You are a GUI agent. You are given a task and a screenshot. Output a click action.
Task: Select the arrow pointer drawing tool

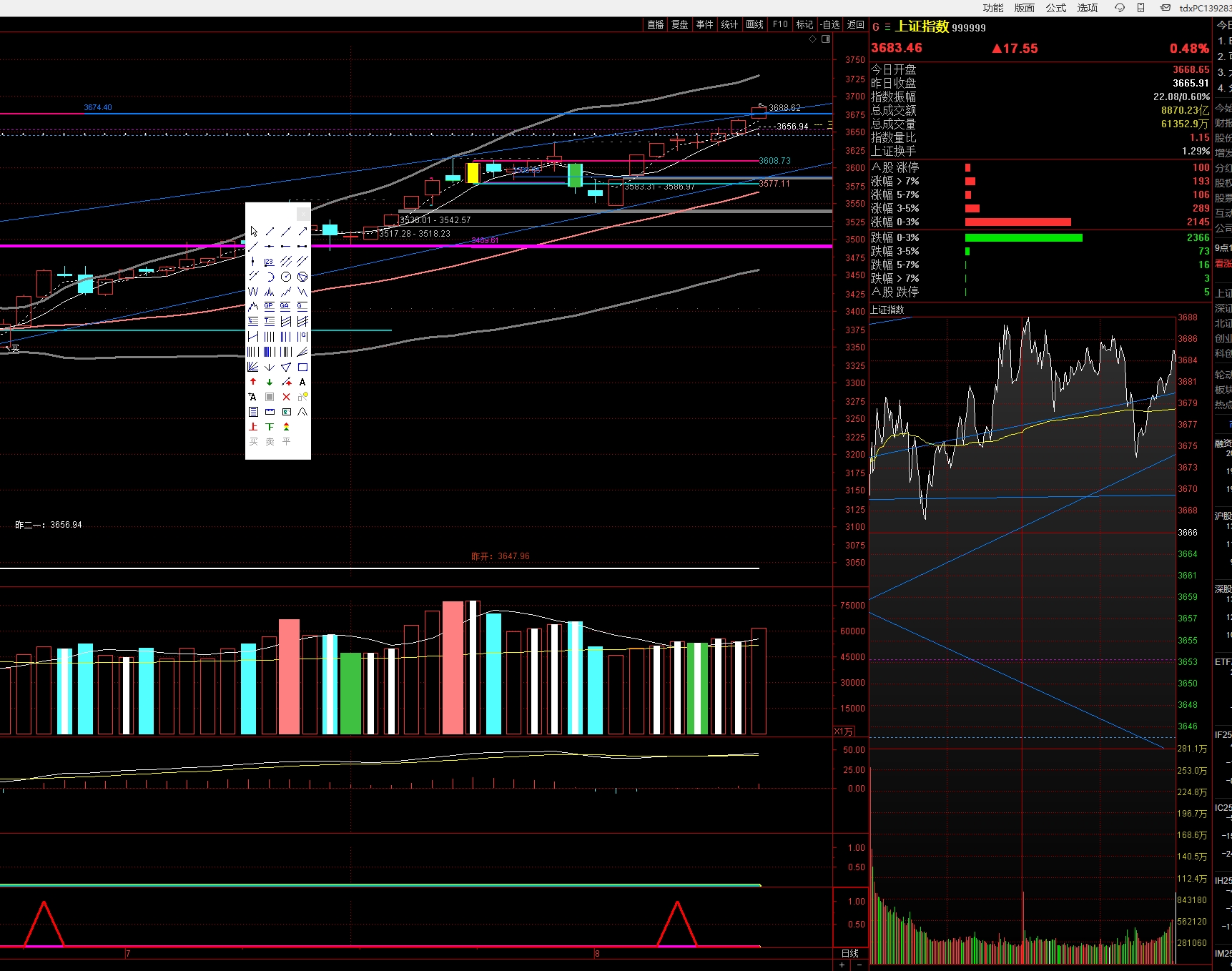click(x=253, y=231)
